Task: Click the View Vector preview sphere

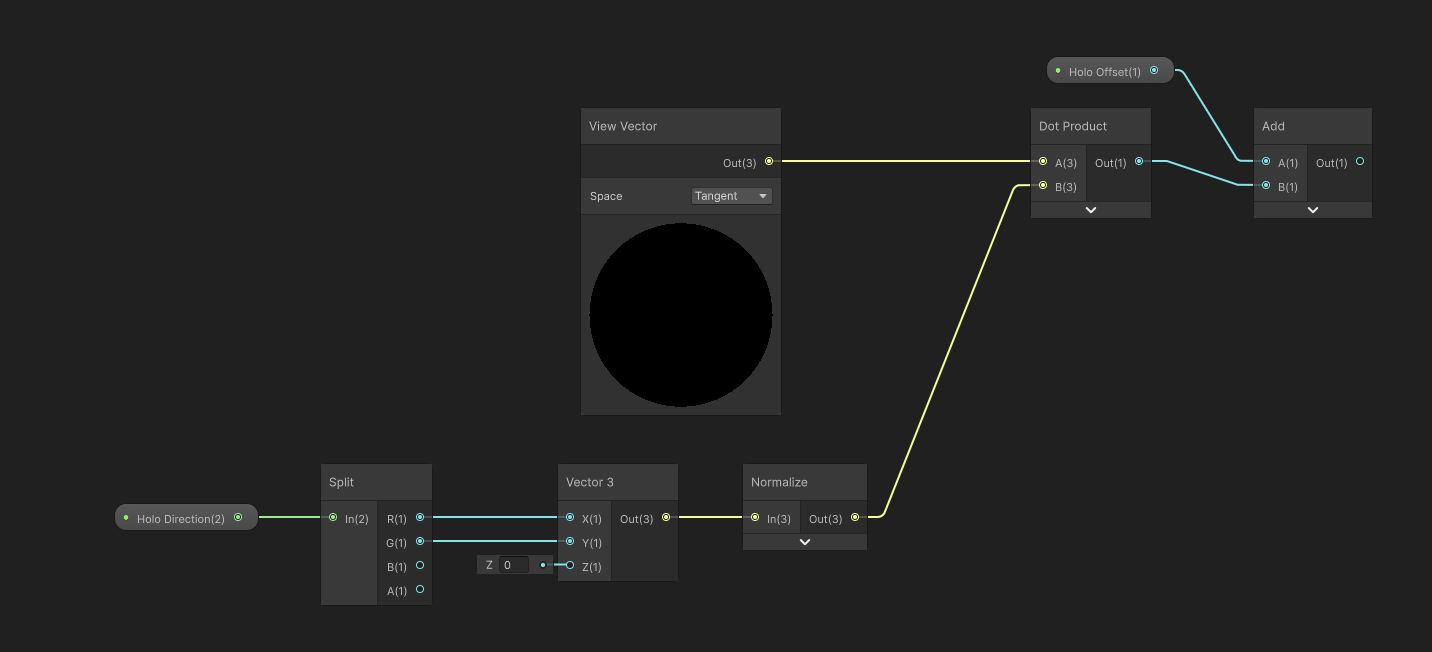Action: 681,314
